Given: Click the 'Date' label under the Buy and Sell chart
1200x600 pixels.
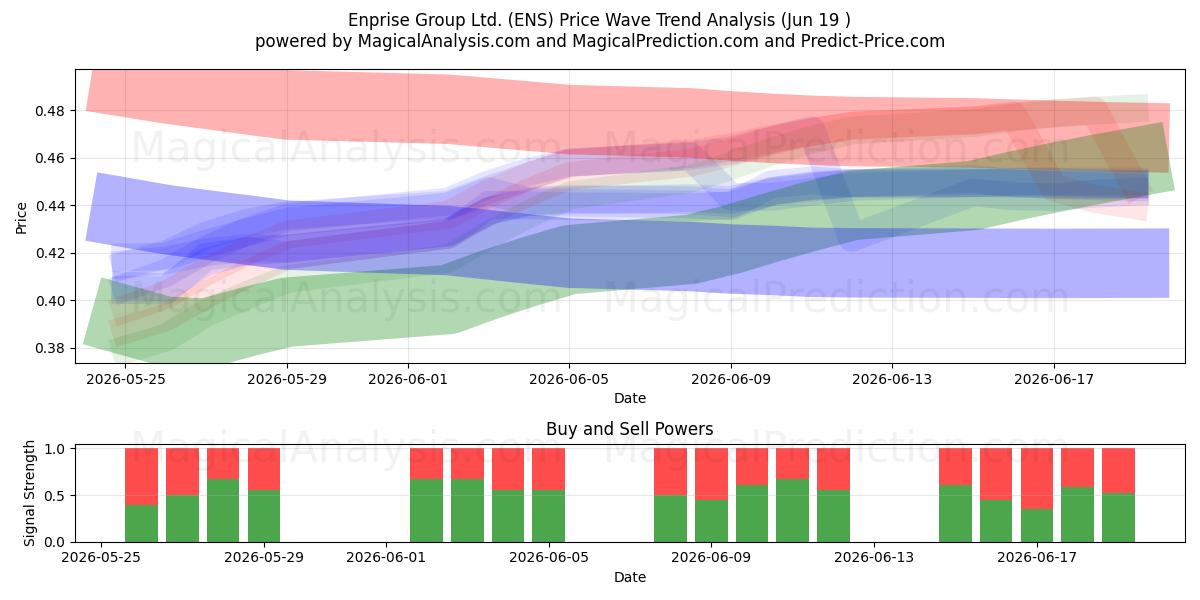Looking at the screenshot, I should (x=630, y=577).
